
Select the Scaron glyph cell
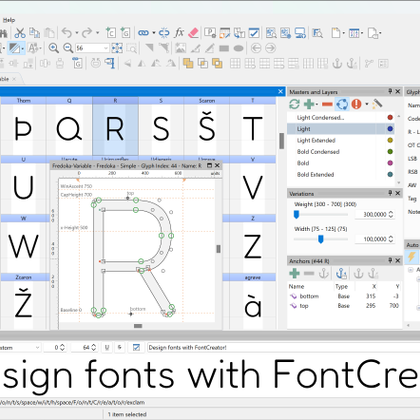click(207, 127)
